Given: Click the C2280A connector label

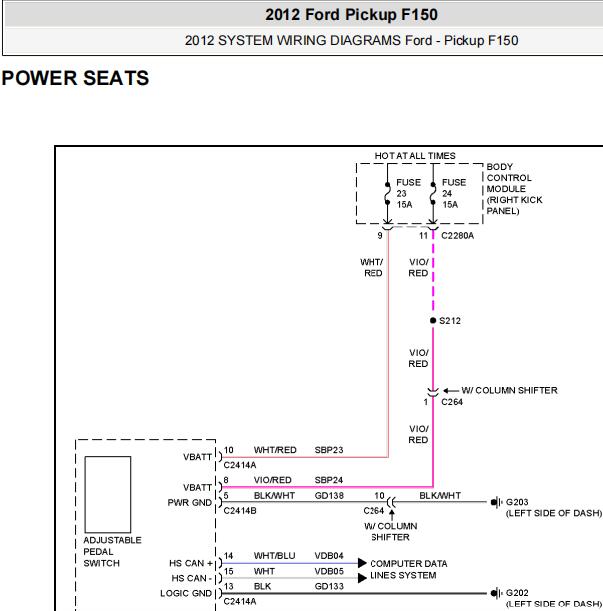Looking at the screenshot, I should coord(457,236).
